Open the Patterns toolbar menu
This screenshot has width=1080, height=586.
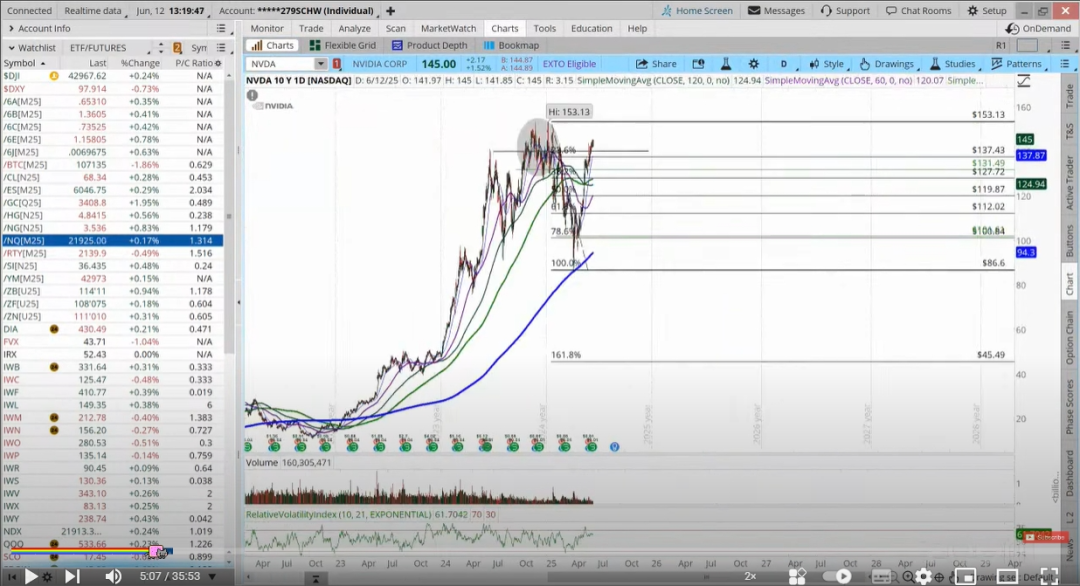point(1016,63)
